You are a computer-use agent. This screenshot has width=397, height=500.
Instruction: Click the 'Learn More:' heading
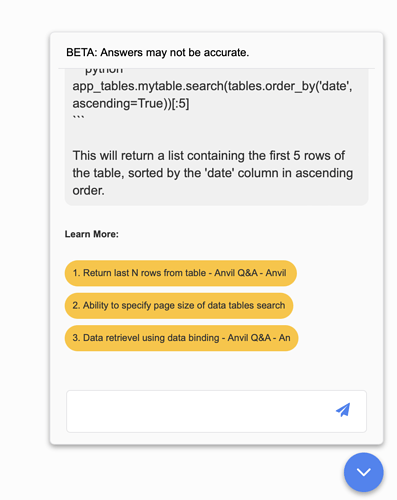(x=92, y=234)
